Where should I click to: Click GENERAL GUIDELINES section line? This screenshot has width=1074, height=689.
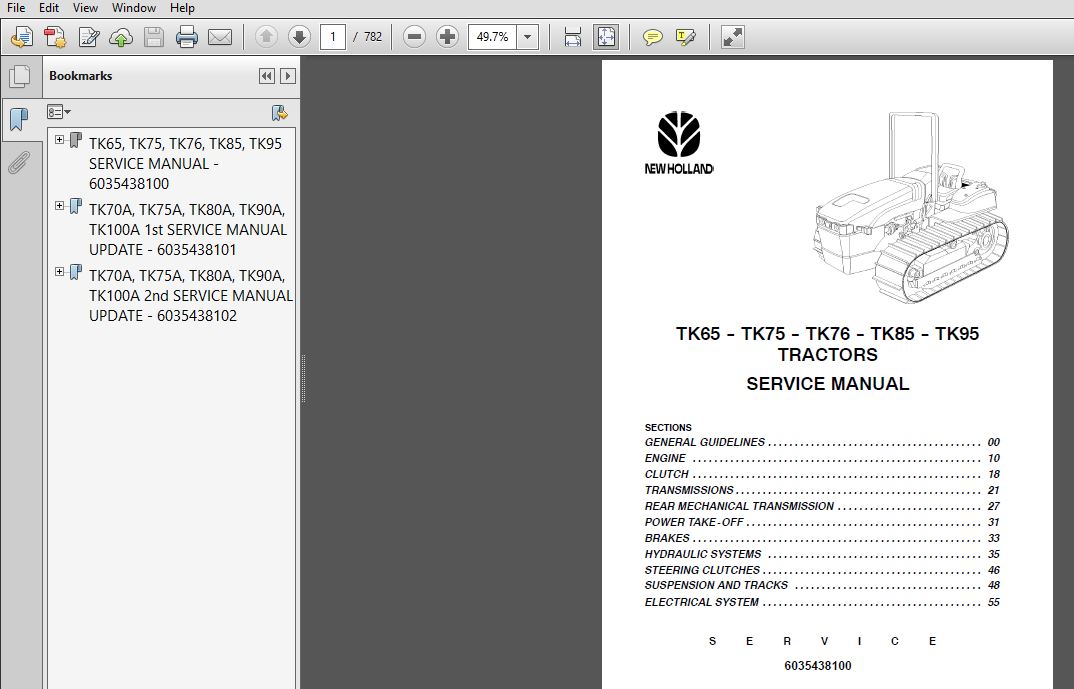(822, 442)
